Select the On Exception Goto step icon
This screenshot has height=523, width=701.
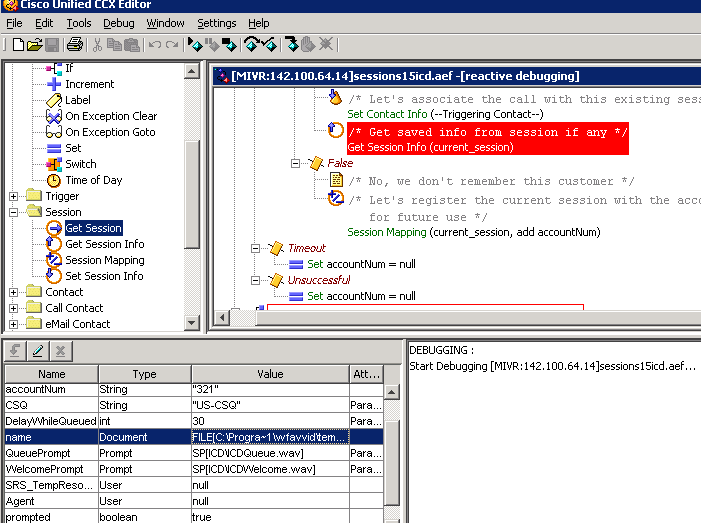pyautogui.click(x=54, y=132)
